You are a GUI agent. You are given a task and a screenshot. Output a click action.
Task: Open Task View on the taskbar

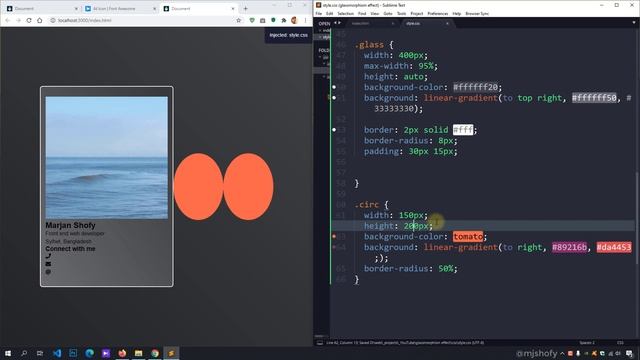click(x=40, y=353)
